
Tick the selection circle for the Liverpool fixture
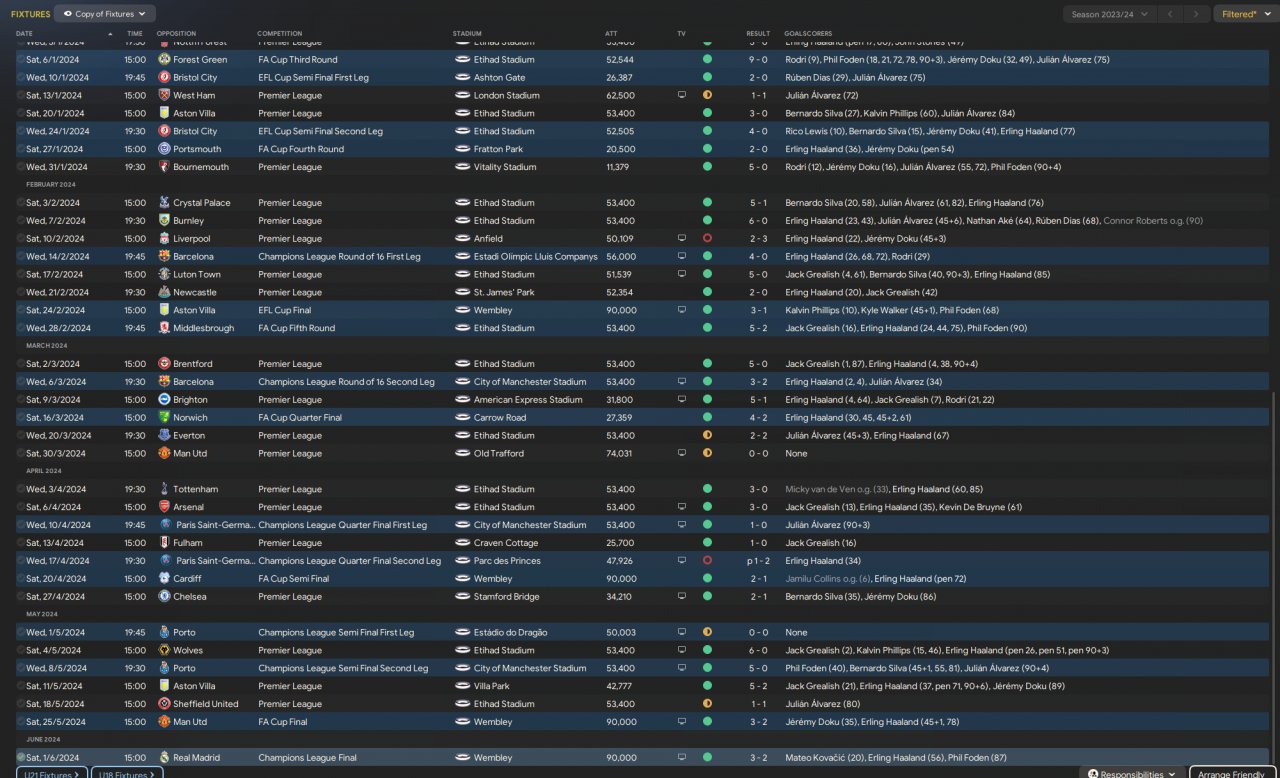coord(21,239)
